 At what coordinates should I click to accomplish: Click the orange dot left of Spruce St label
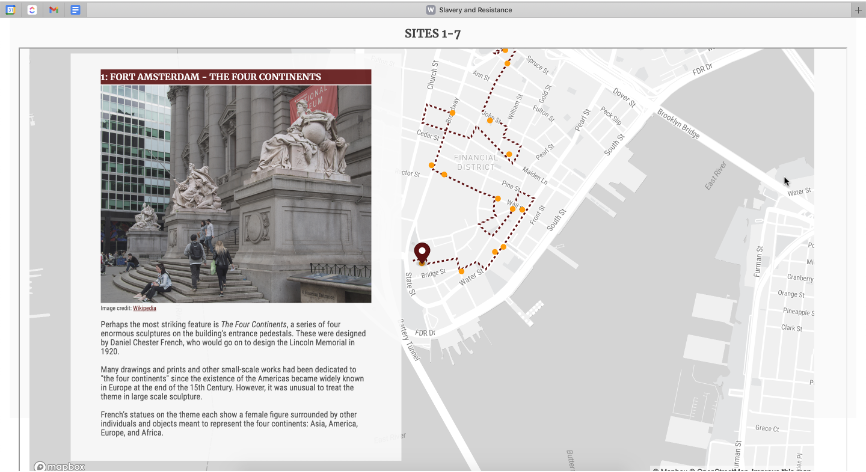click(507, 63)
